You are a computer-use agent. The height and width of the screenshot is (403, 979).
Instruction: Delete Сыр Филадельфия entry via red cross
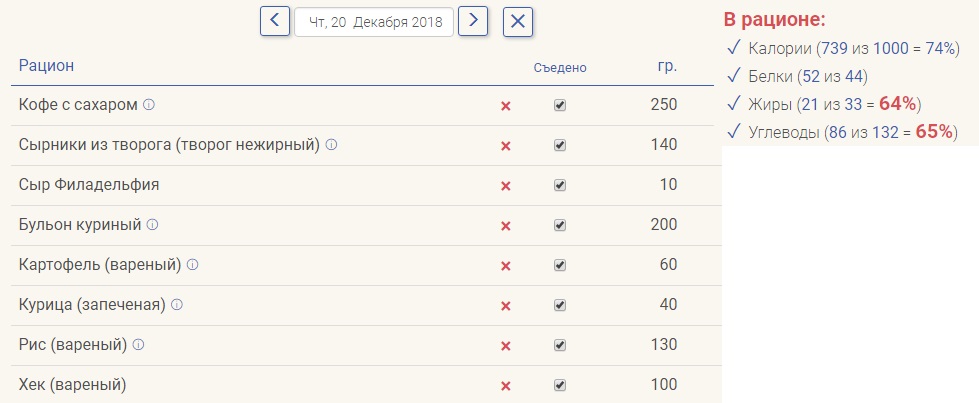(x=506, y=186)
